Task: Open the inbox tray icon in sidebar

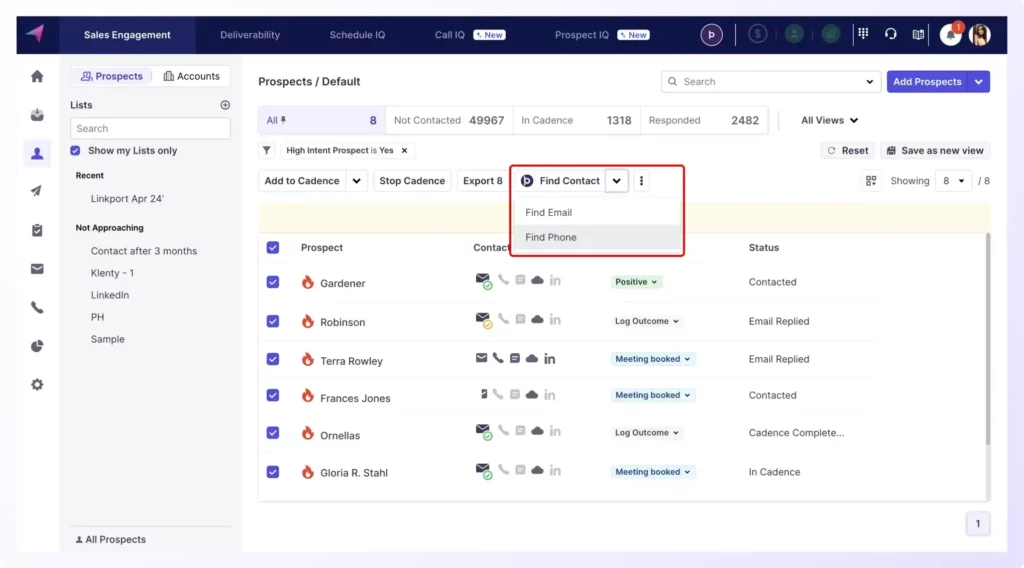Action: point(37,115)
